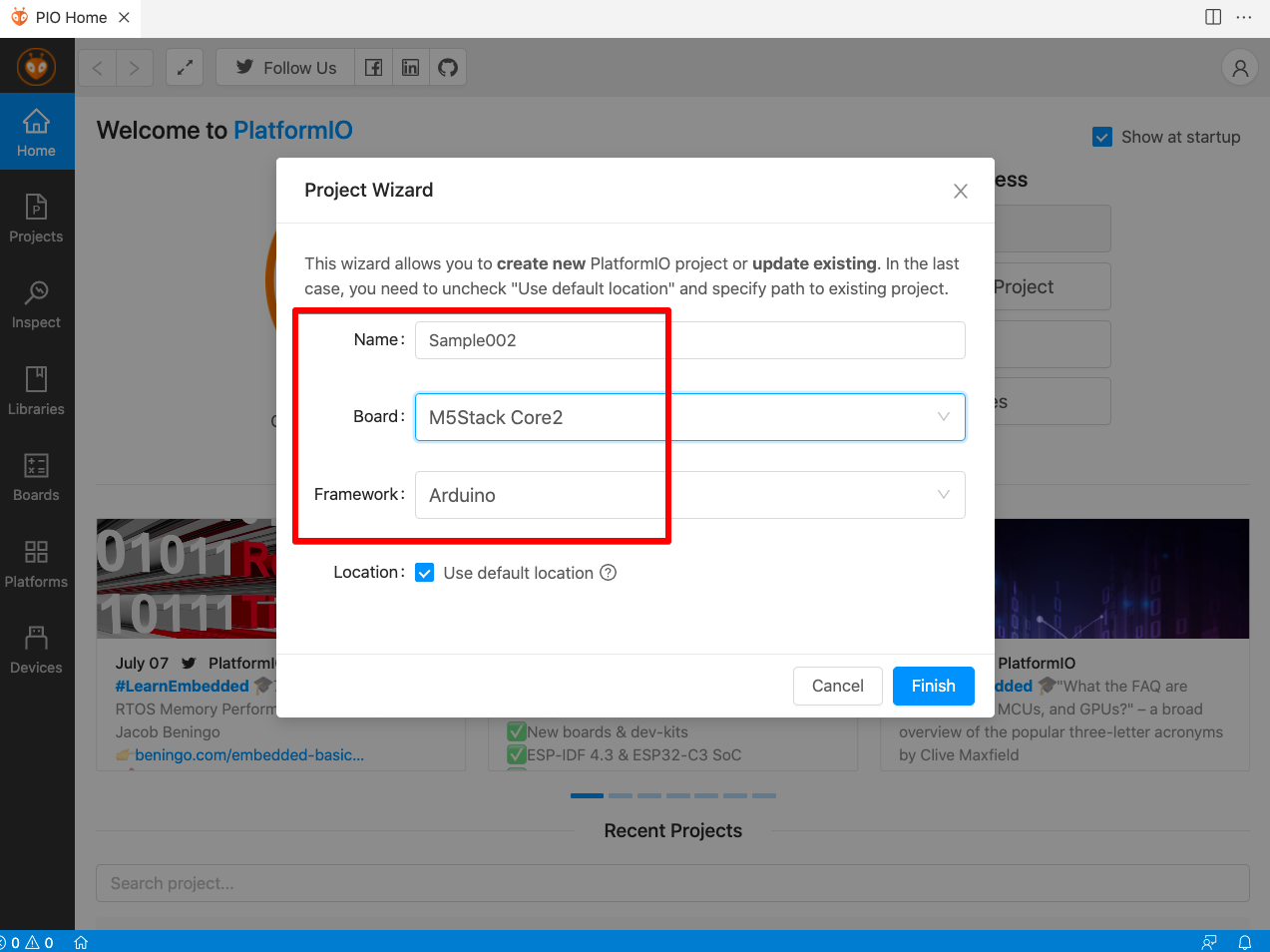The width and height of the screenshot is (1270, 952).
Task: Open the Devices panel
Action: (x=37, y=648)
